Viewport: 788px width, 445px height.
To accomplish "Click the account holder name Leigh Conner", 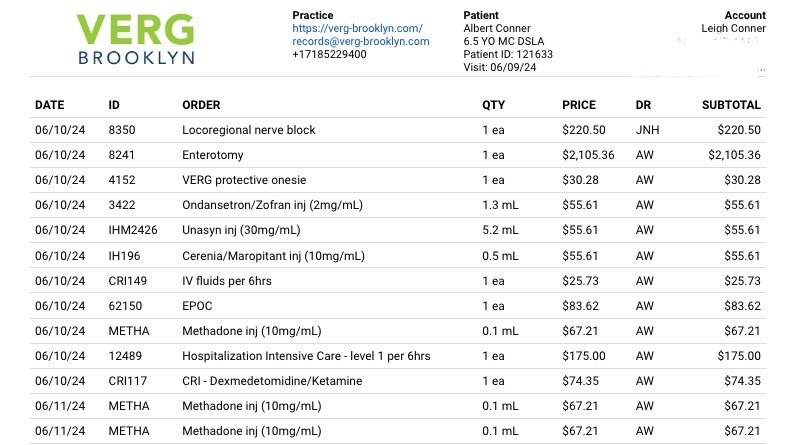I will [x=732, y=29].
